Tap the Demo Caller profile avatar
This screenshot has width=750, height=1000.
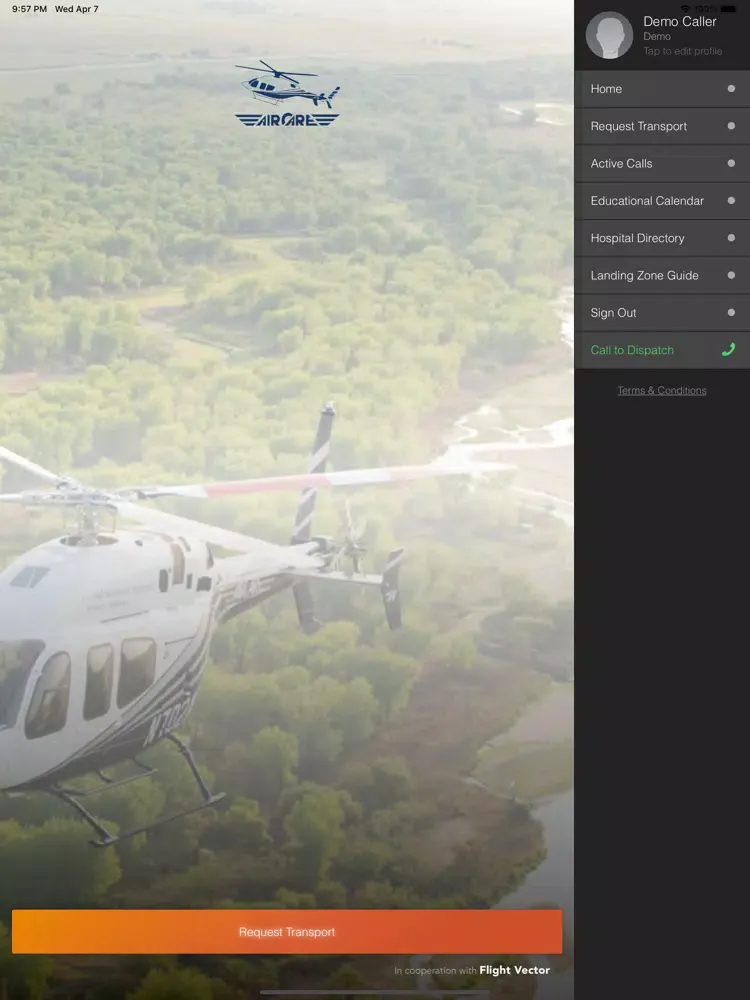(x=609, y=35)
